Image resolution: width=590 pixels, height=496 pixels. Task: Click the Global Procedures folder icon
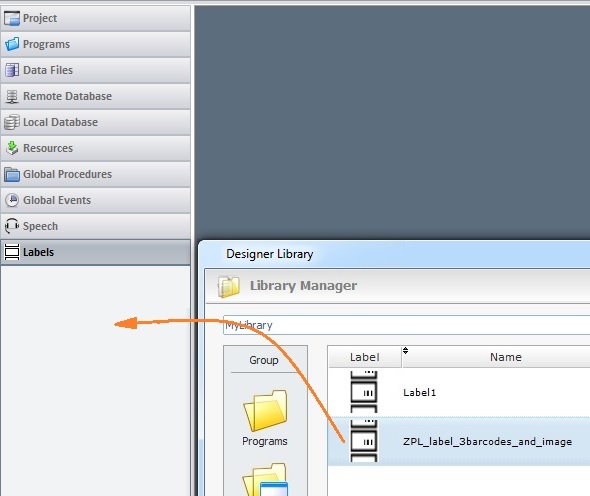pyautogui.click(x=12, y=174)
